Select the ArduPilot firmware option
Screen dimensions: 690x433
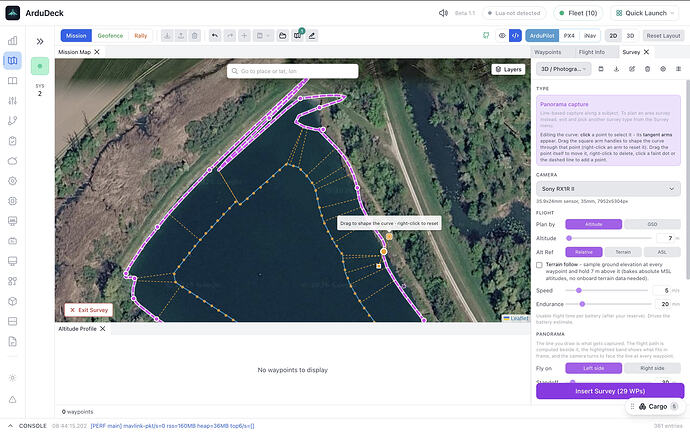pyautogui.click(x=542, y=36)
